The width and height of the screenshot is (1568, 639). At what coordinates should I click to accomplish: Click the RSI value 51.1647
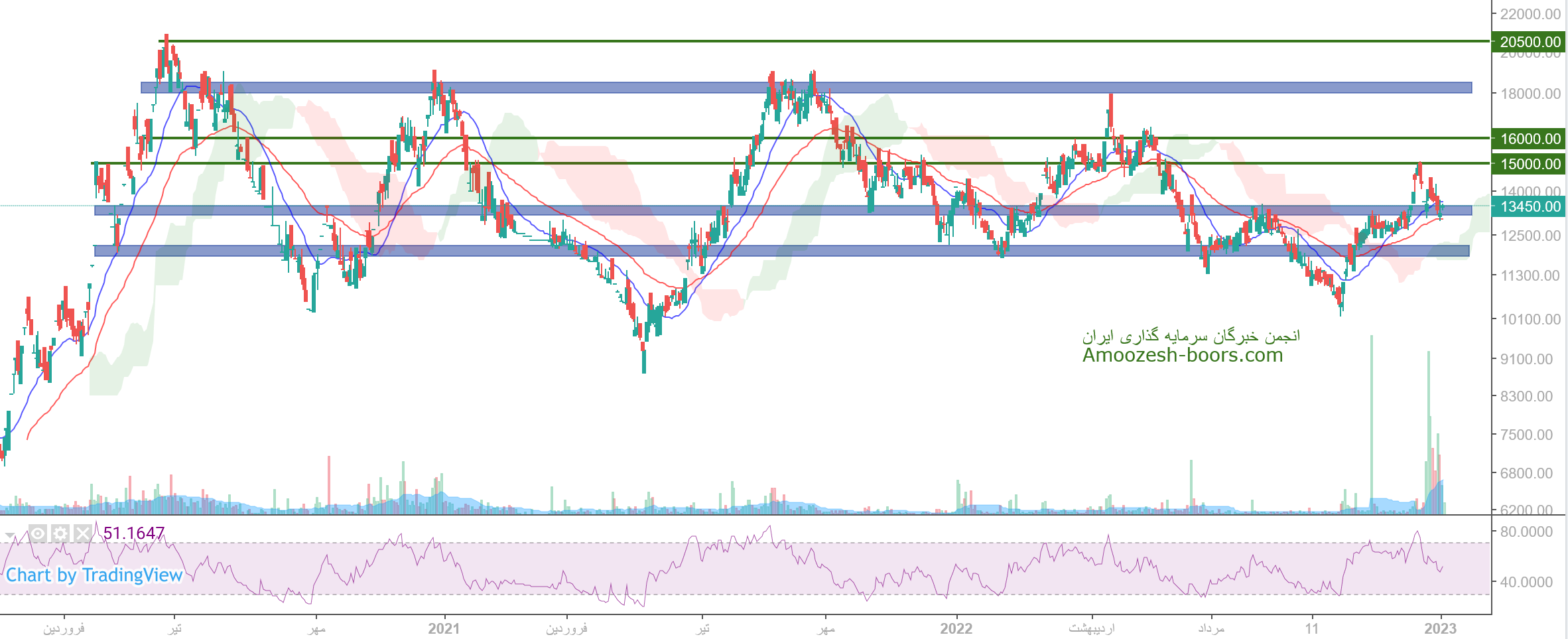pos(133,533)
